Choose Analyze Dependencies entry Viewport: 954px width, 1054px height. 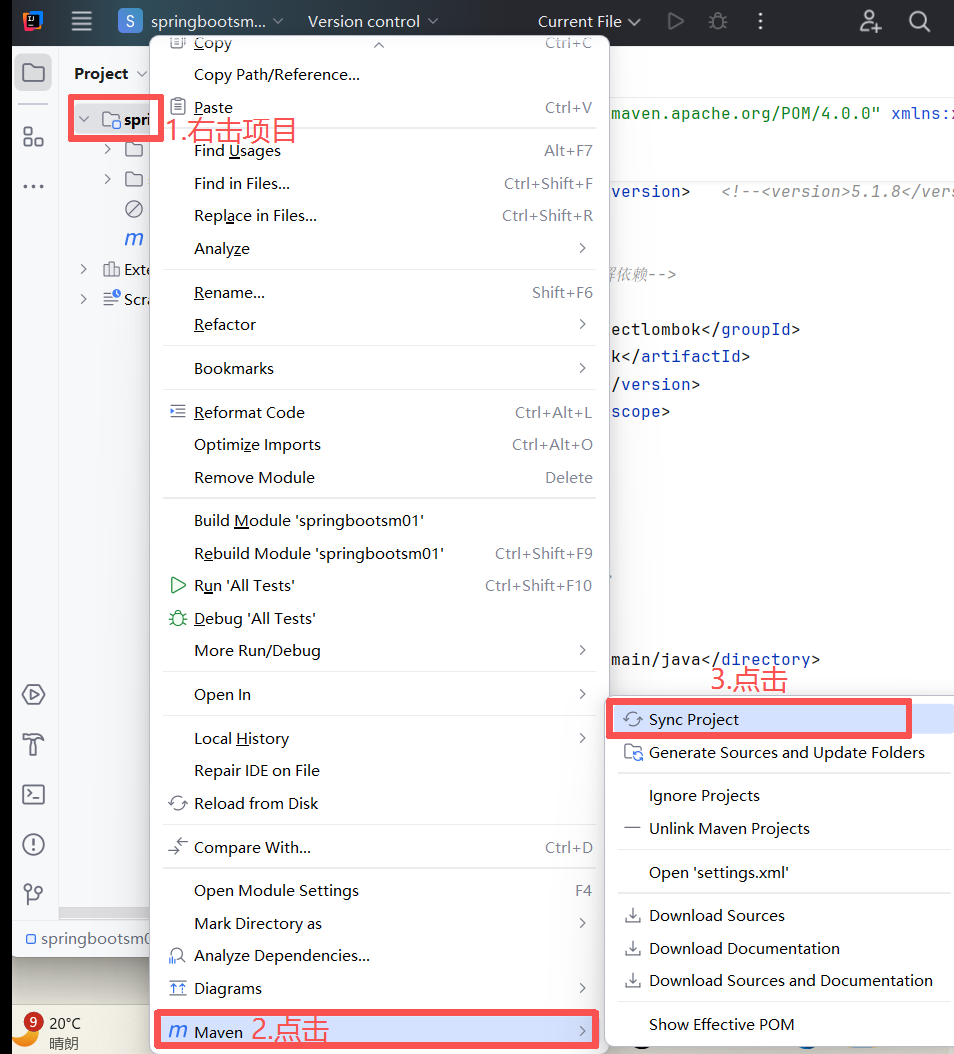[x=379, y=956]
